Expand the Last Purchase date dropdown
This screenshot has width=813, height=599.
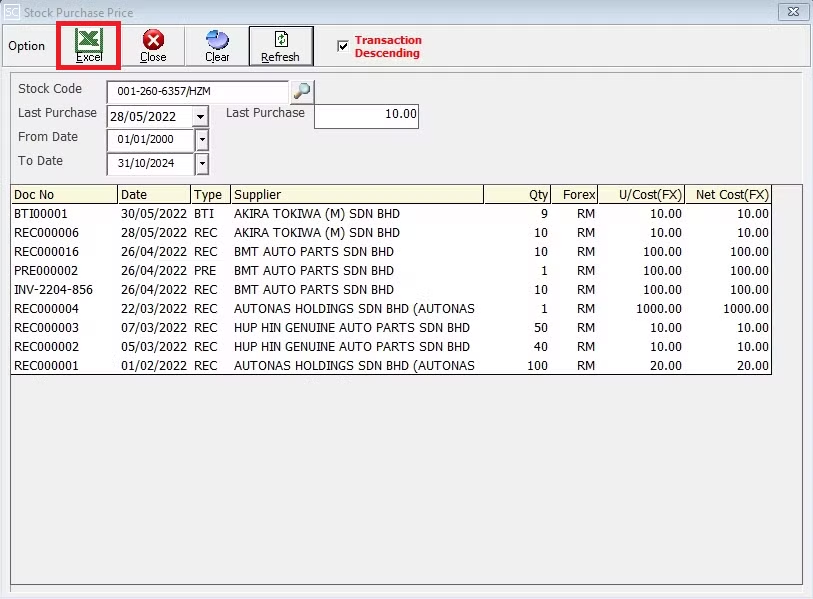(200, 116)
